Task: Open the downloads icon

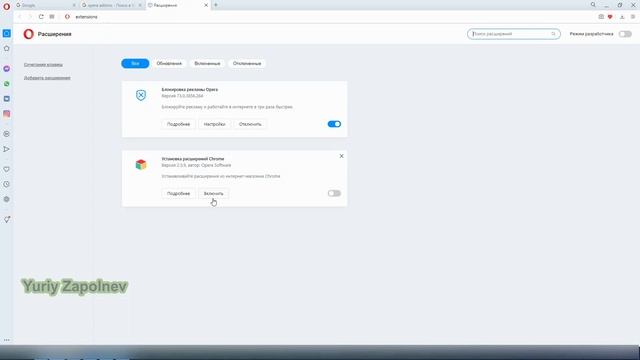Action: (x=622, y=17)
